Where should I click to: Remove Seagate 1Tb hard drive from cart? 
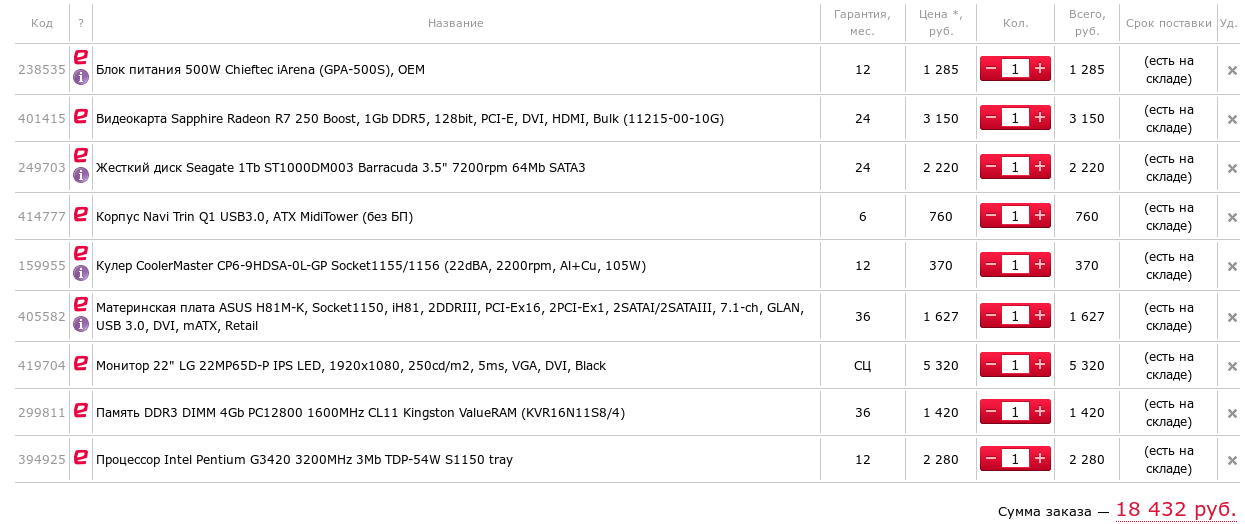[x=1232, y=168]
